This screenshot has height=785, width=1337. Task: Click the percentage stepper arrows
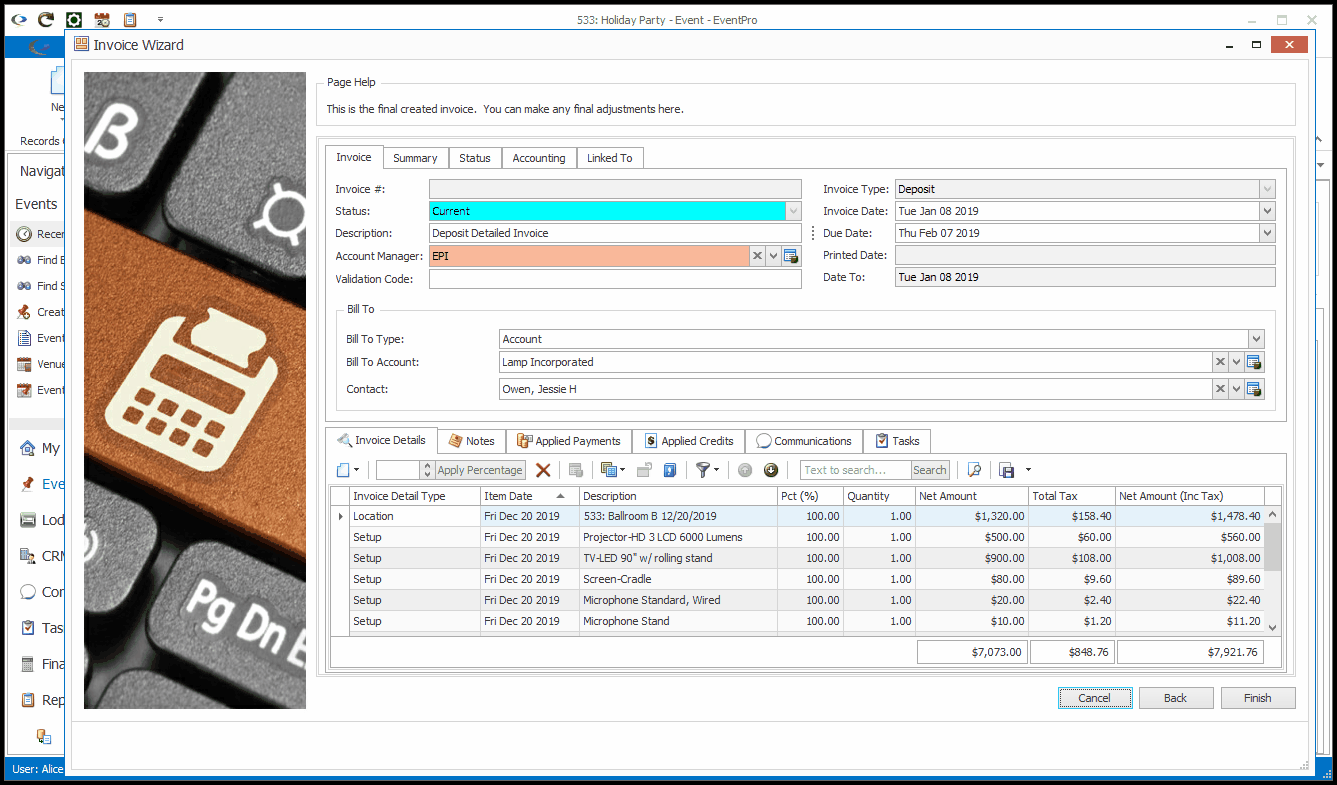click(427, 470)
